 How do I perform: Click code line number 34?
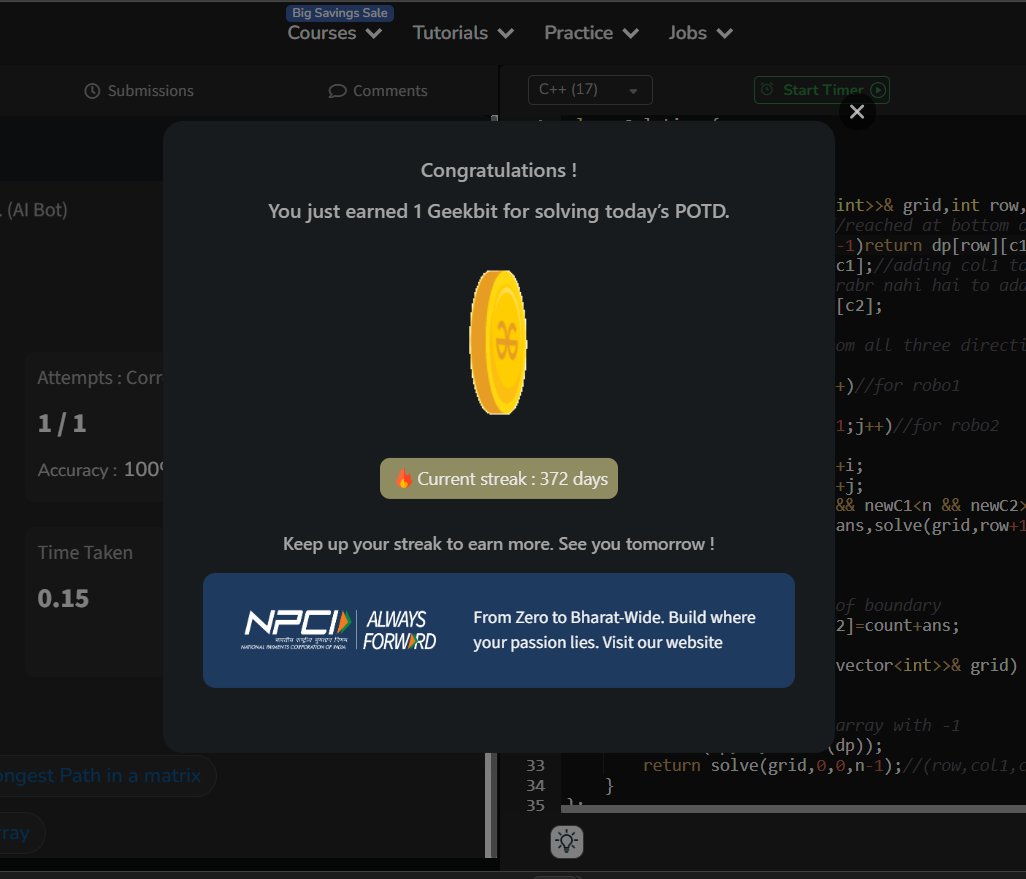click(535, 785)
